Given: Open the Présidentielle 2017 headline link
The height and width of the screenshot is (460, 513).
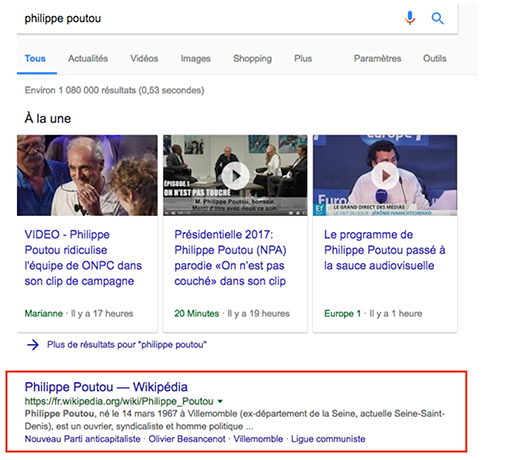Looking at the screenshot, I should (230, 258).
